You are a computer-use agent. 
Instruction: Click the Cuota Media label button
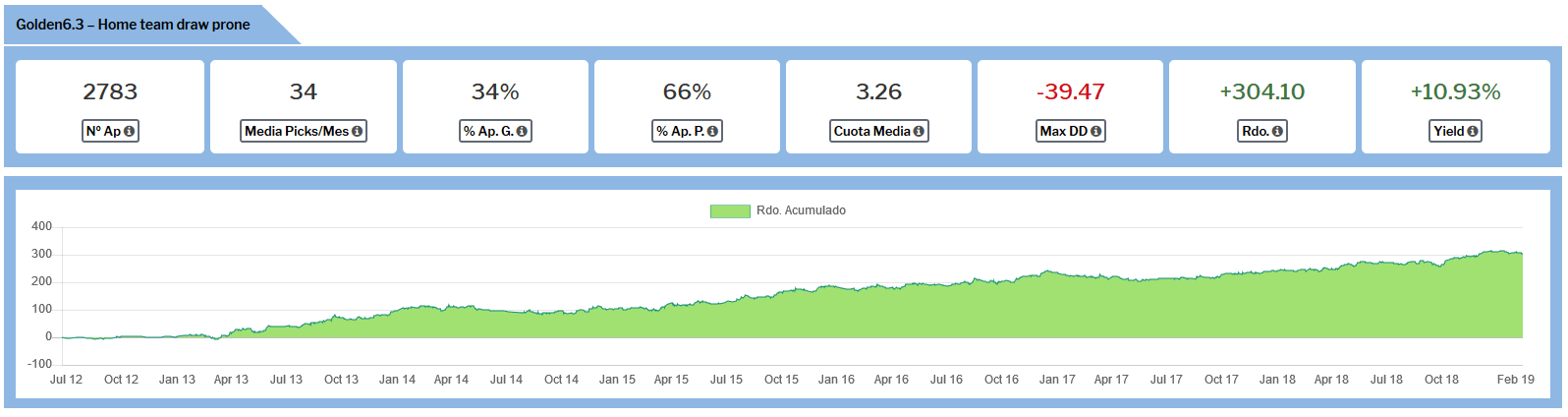pyautogui.click(x=878, y=131)
